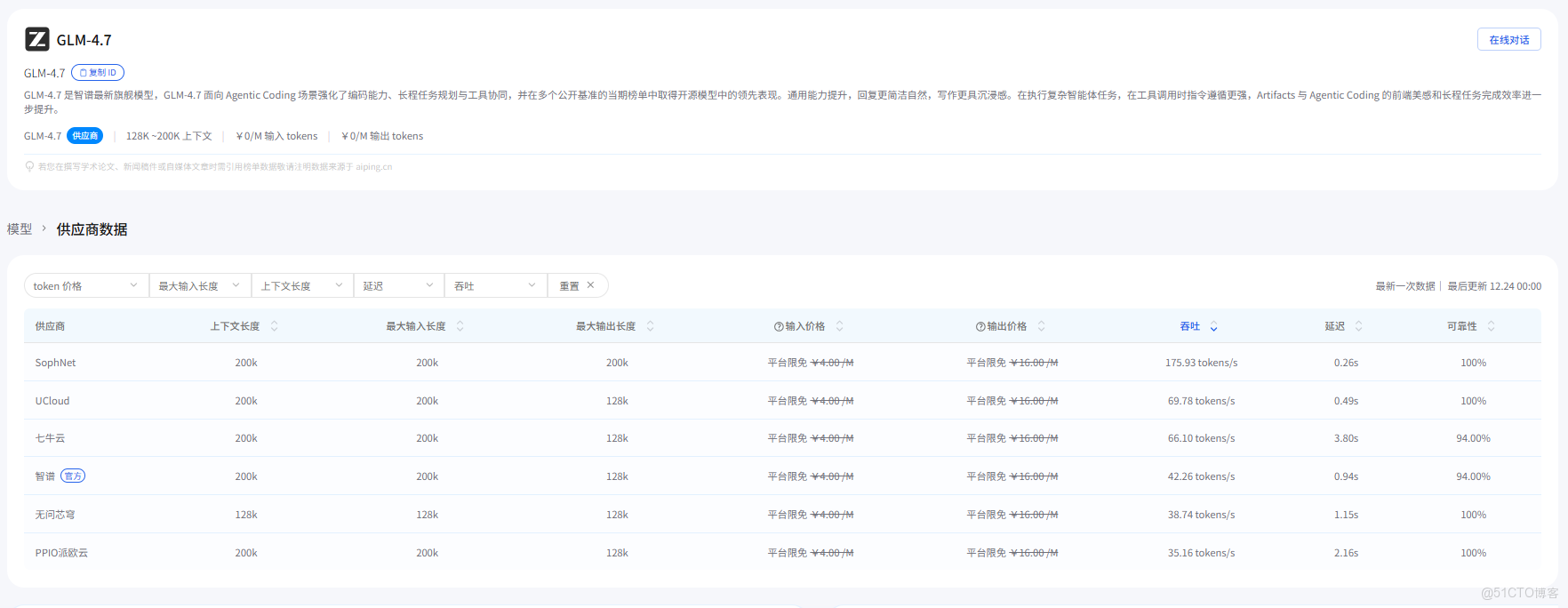Click the 最新一次数据 label
The width and height of the screenshot is (1568, 608).
click(1405, 286)
